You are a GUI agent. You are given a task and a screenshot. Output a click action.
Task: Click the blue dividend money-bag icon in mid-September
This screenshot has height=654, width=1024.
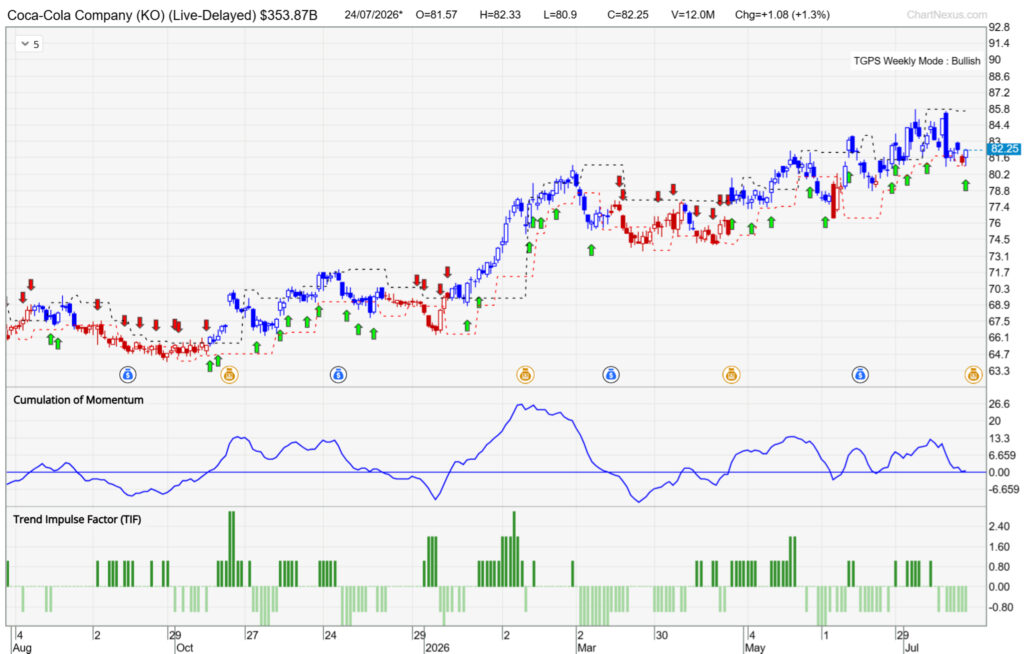127,374
